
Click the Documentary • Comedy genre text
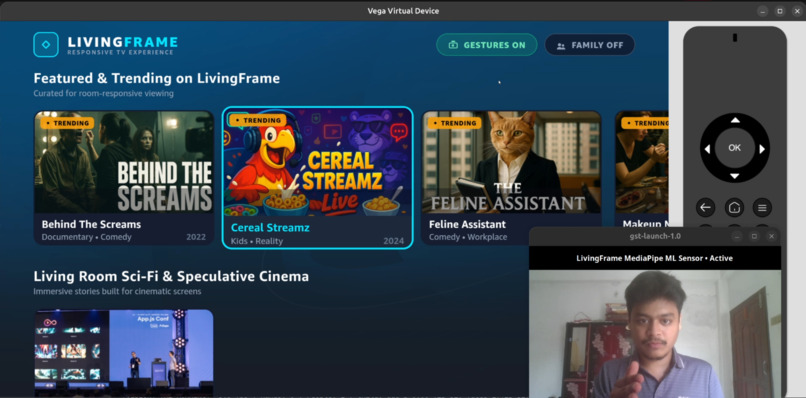click(x=86, y=237)
